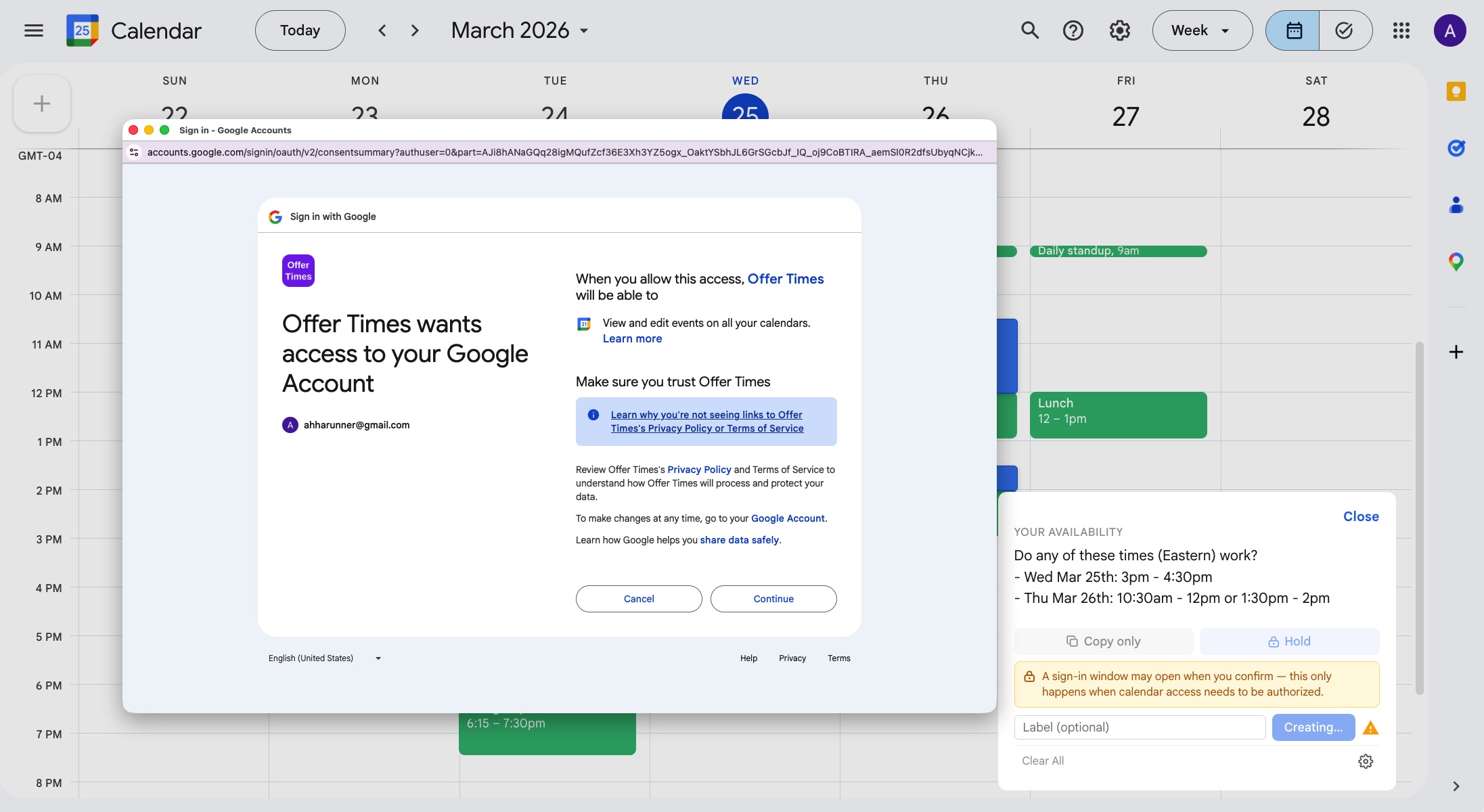
Task: Open link about missing Privacy Policy links
Action: [707, 422]
